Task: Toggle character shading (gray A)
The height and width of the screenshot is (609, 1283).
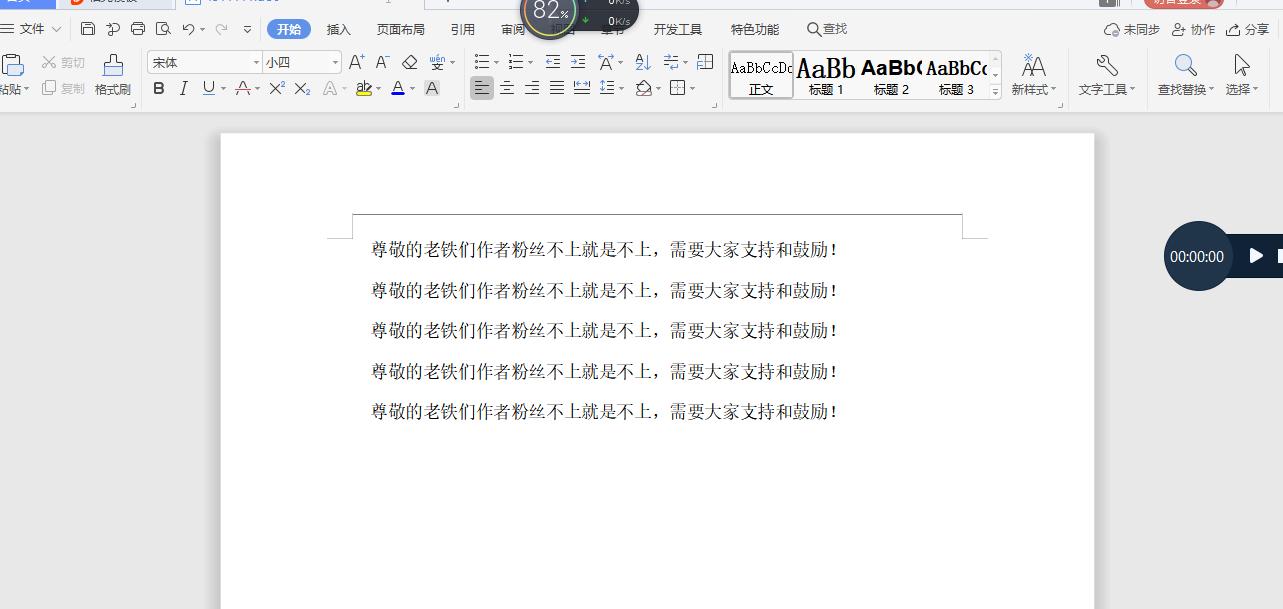Action: pos(432,88)
